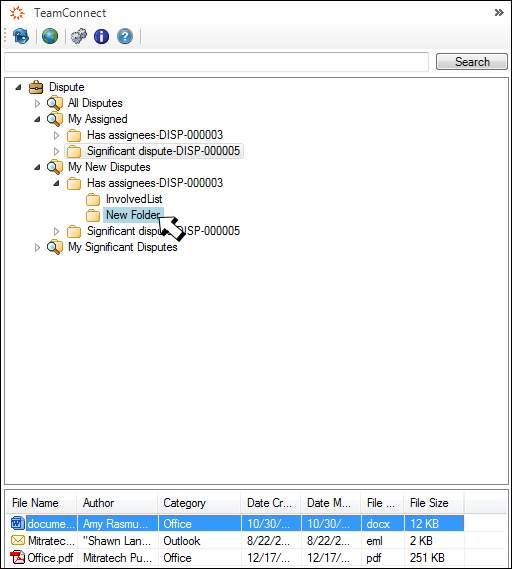Click the TeamConnect home toolbar icon
Viewport: 512px width, 569px height.
click(x=21, y=36)
